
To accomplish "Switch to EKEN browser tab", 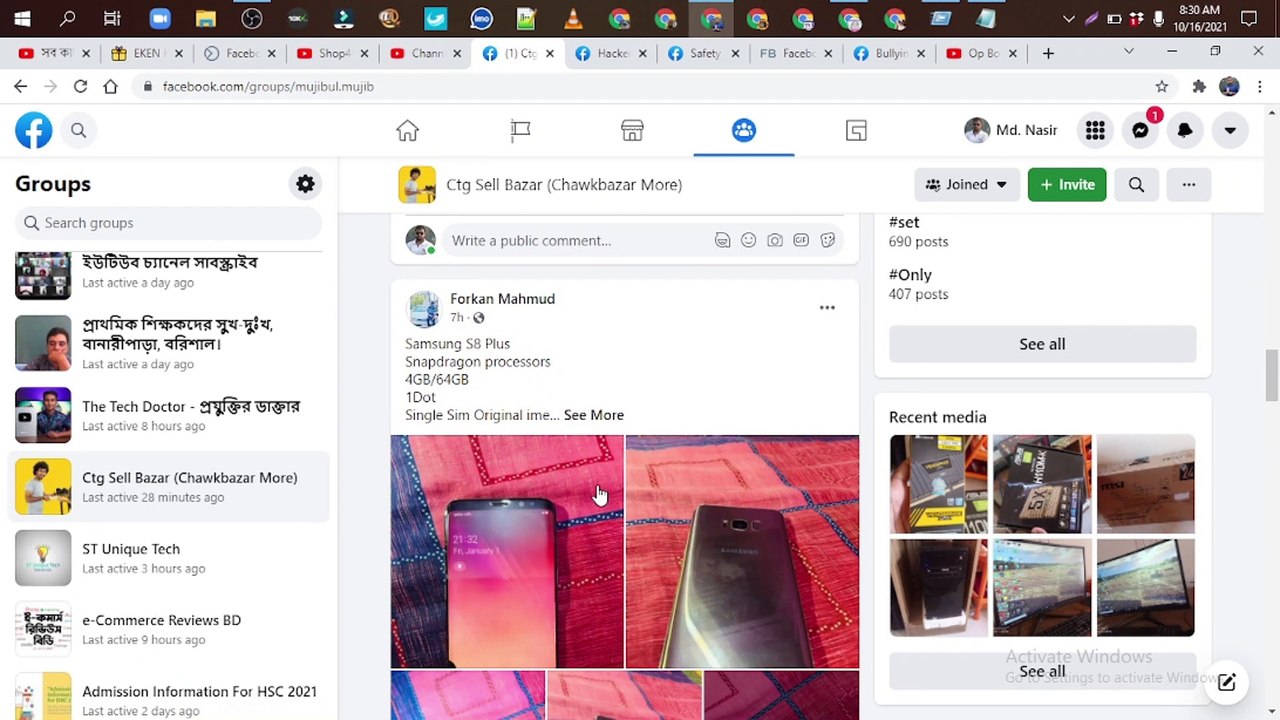I will [x=148, y=53].
